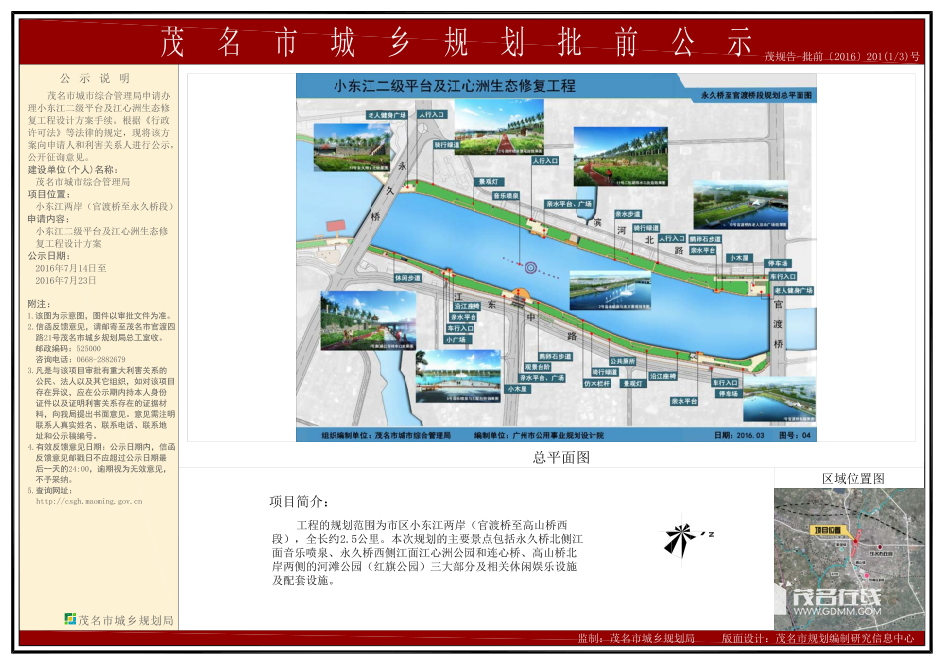Open the rendering image beside the 老人健身广场 label near 永久桥

coord(352,148)
